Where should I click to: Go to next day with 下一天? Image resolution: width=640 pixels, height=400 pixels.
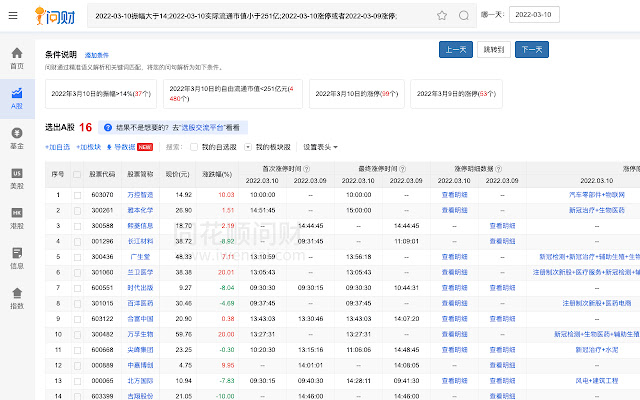pos(532,50)
